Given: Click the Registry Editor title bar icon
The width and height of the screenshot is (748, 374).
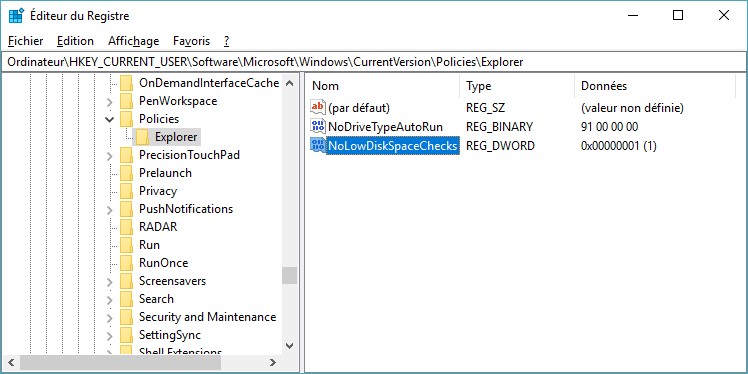Looking at the screenshot, I should click(x=16, y=16).
